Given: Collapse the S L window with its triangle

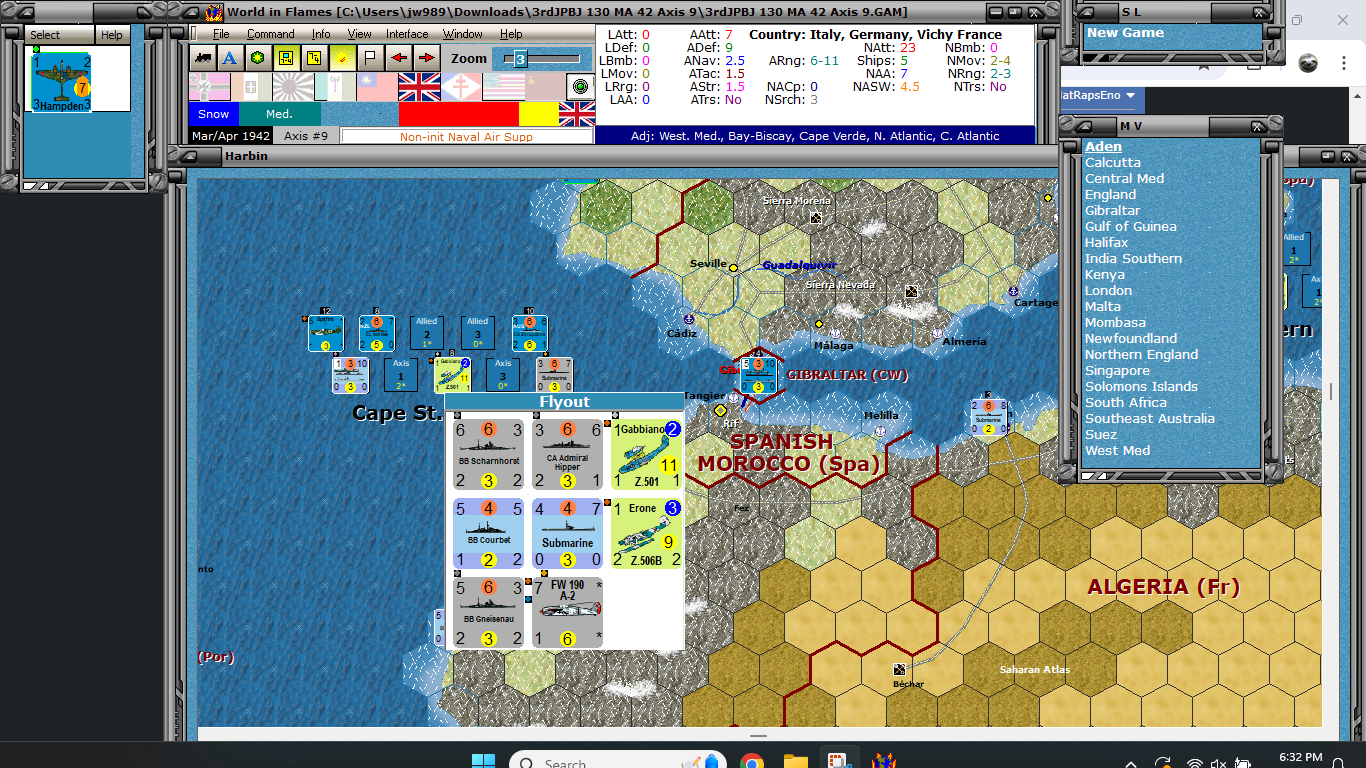Looking at the screenshot, I should coord(1089,12).
